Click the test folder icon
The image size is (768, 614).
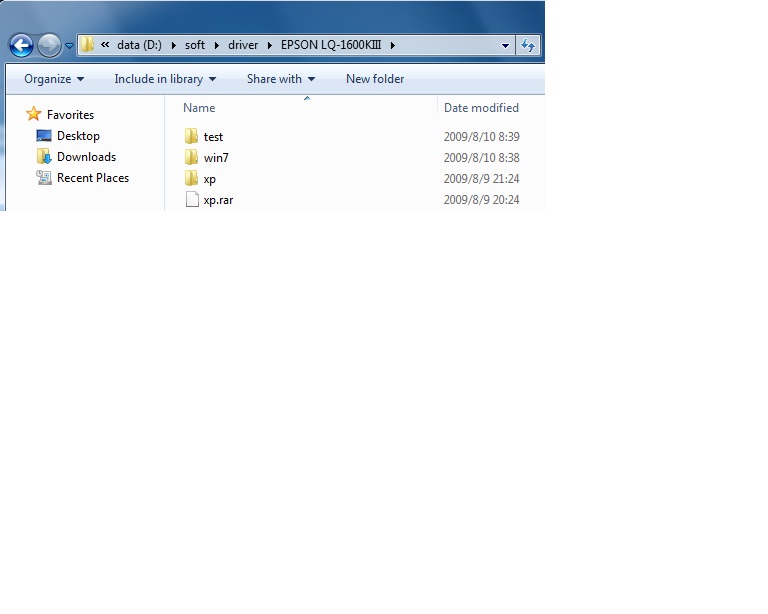click(x=192, y=136)
